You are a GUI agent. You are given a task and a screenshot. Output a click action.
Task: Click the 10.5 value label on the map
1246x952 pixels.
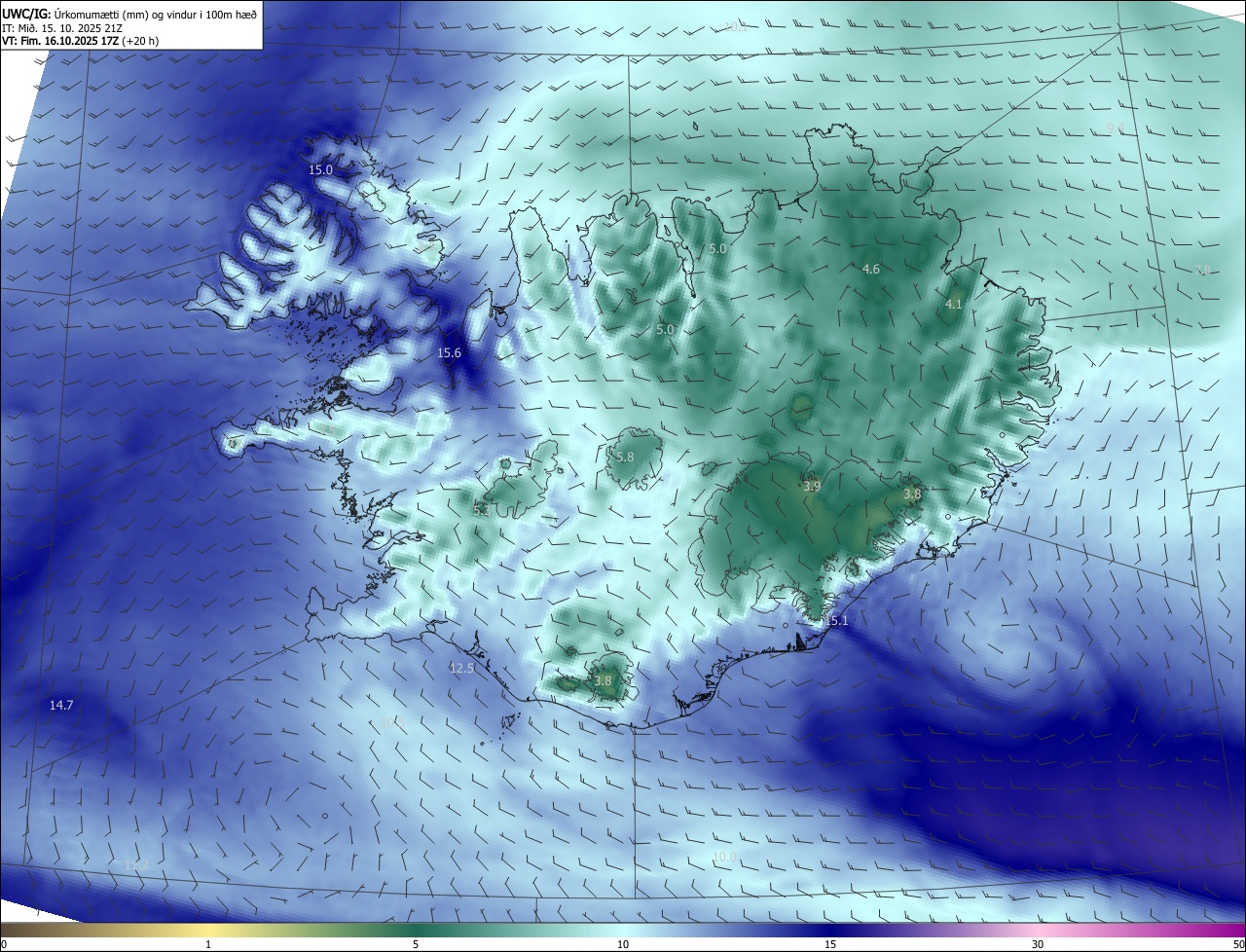390,722
